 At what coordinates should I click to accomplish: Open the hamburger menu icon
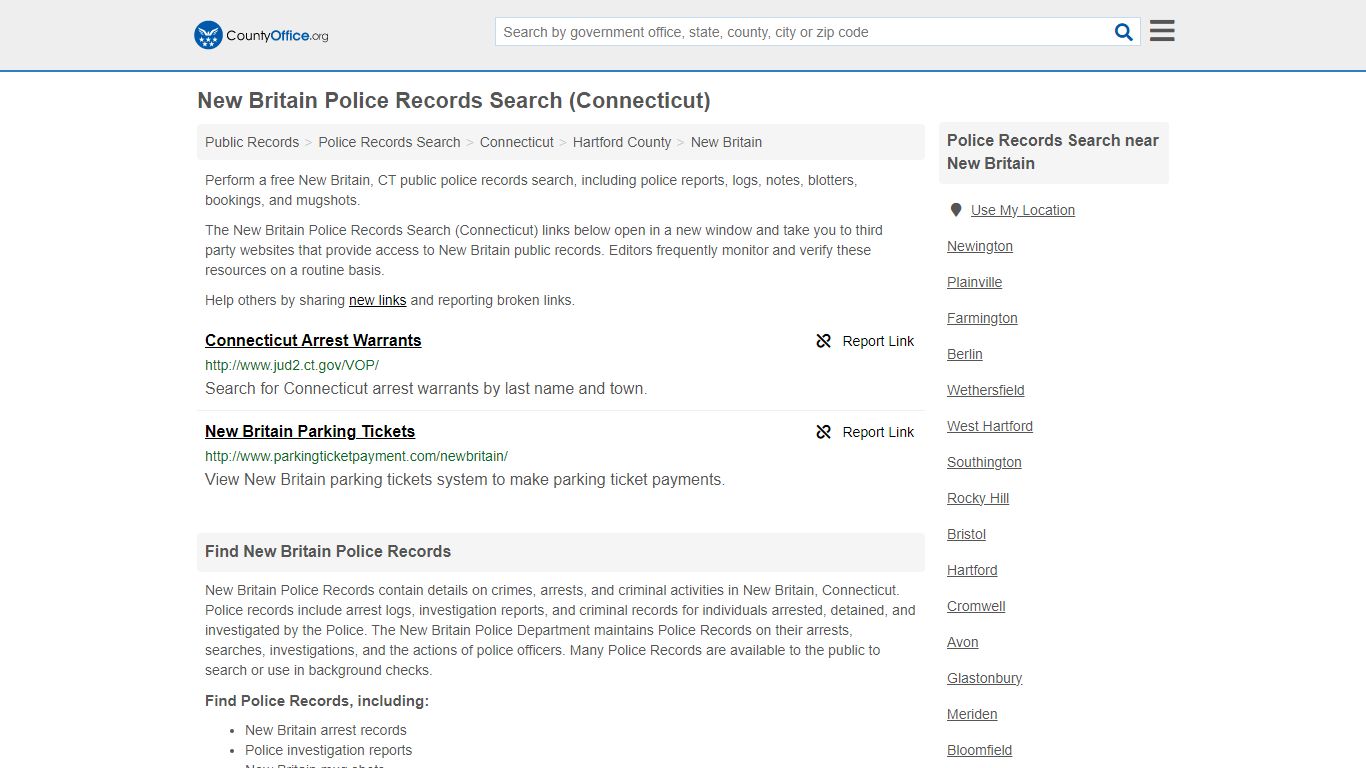[x=1162, y=31]
